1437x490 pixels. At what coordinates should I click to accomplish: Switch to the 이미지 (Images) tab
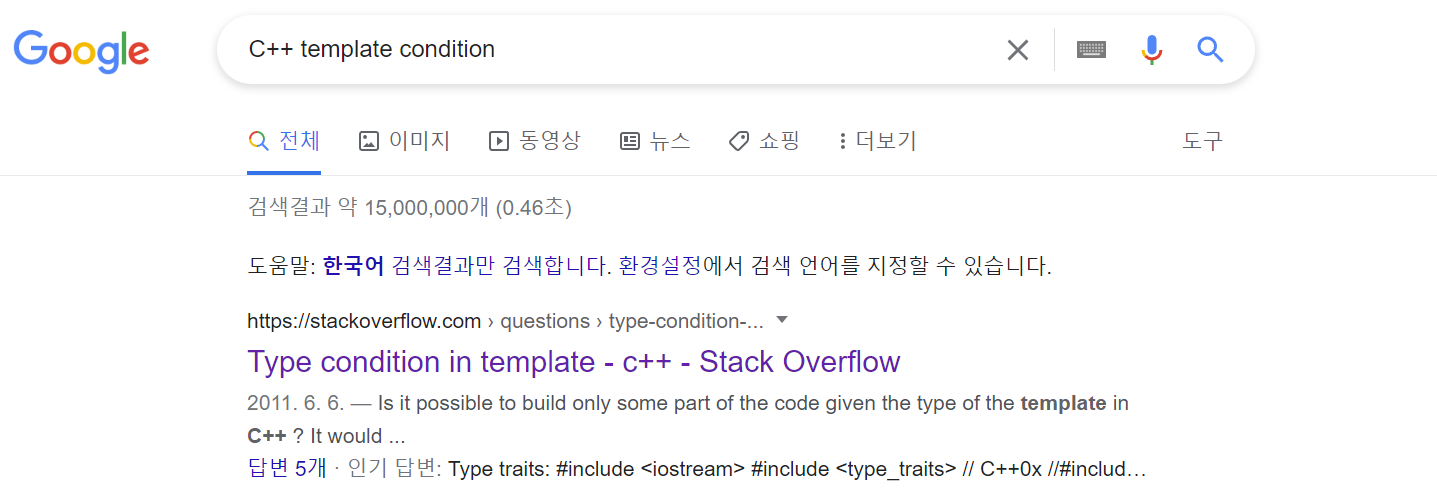(x=404, y=141)
